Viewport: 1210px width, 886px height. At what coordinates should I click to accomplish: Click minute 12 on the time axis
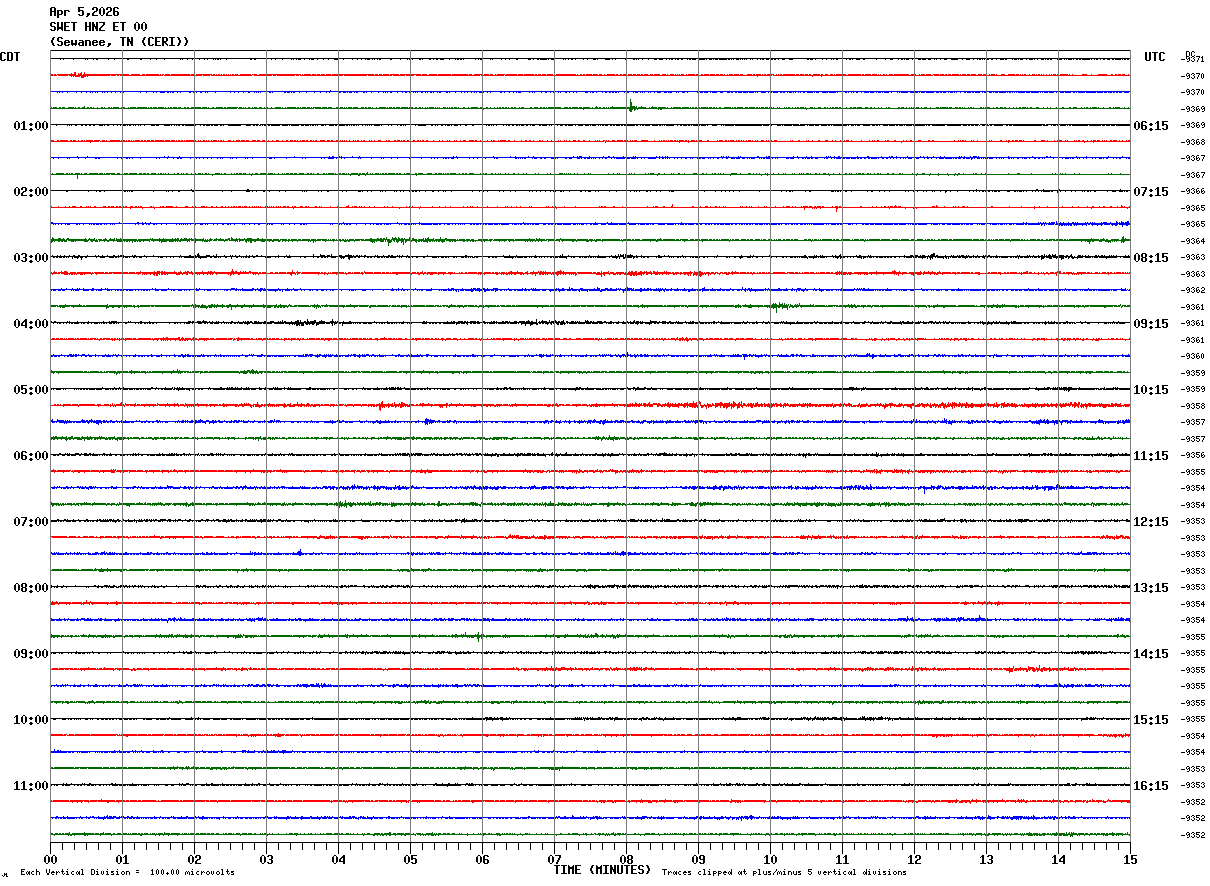tap(914, 859)
